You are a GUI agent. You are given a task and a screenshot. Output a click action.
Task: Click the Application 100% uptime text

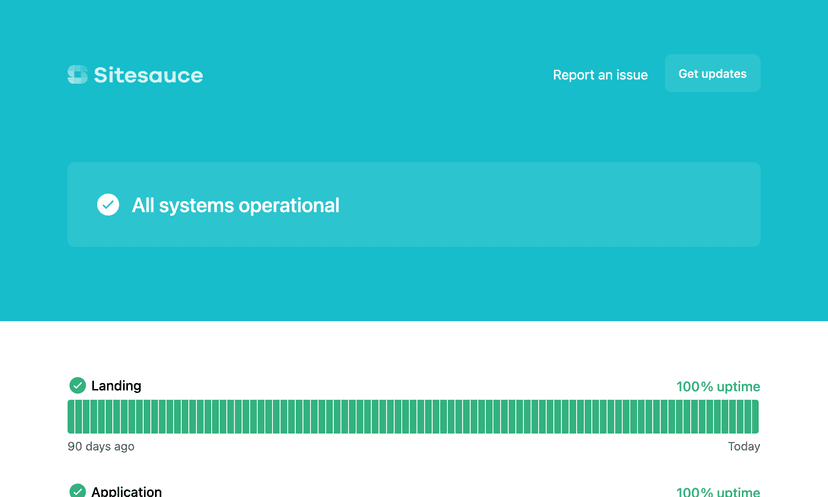click(x=718, y=492)
